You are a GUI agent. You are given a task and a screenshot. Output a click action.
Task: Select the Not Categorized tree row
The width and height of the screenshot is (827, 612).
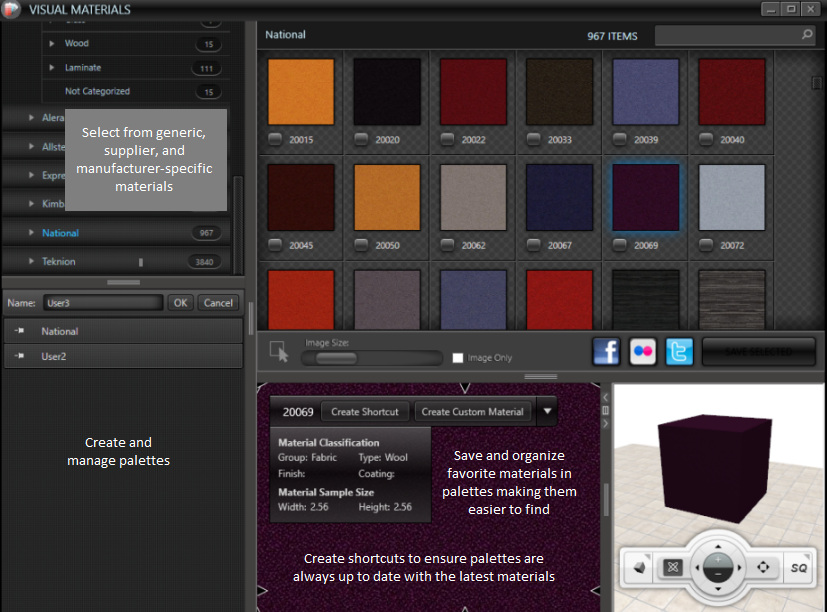pos(136,91)
